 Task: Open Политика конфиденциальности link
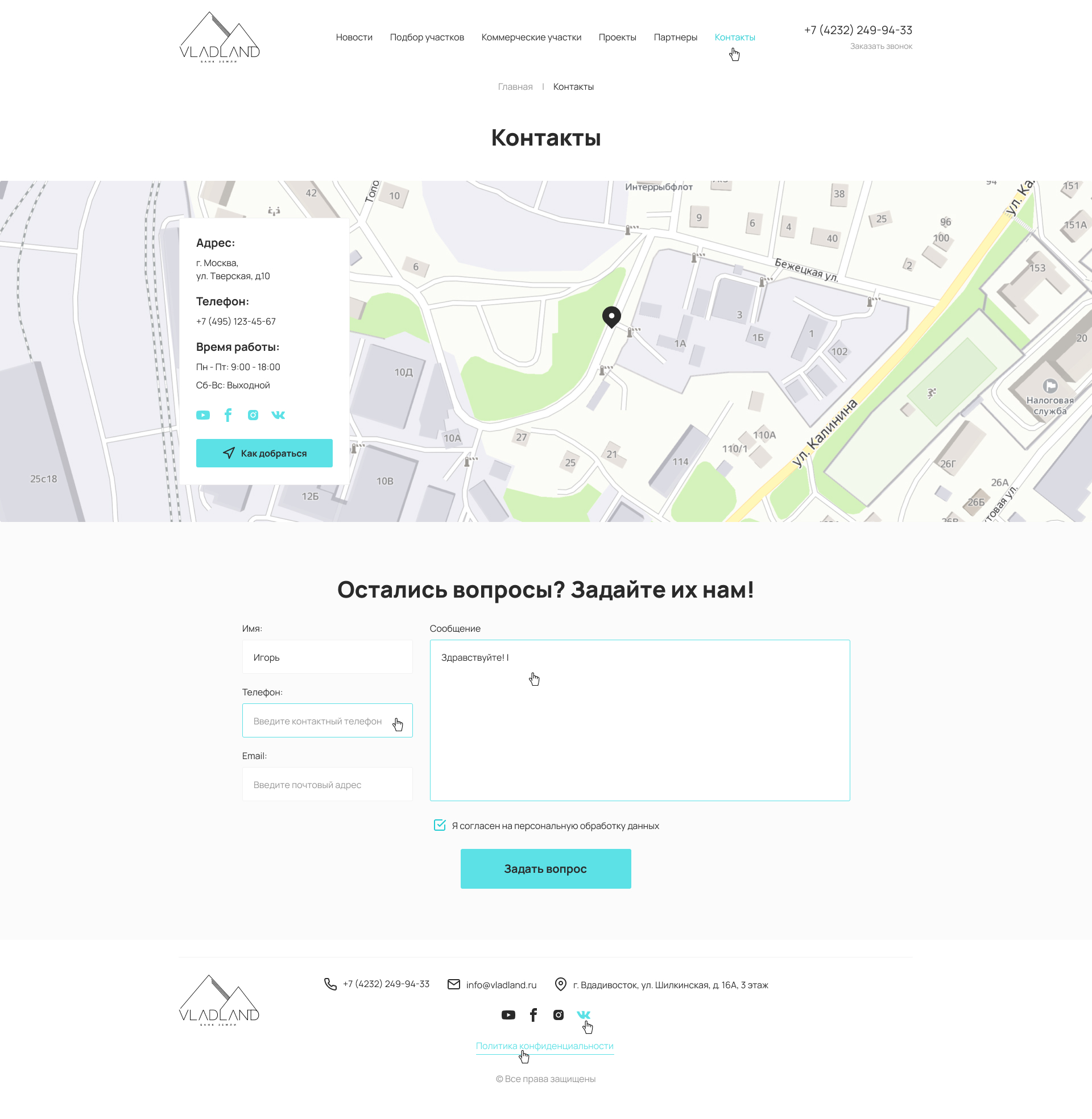pos(544,1046)
